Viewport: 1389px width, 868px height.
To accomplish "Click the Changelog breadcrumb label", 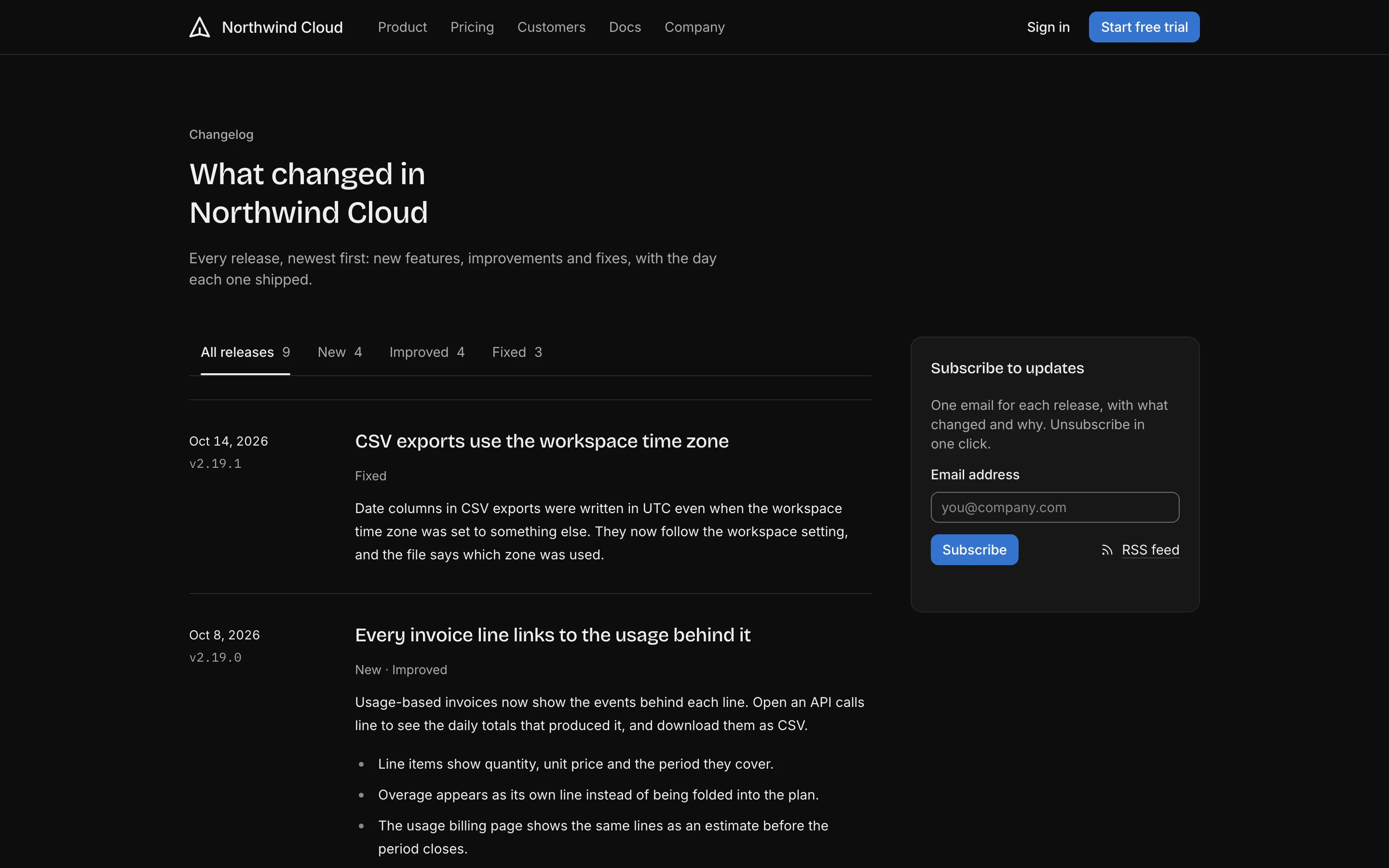I will coord(221,135).
